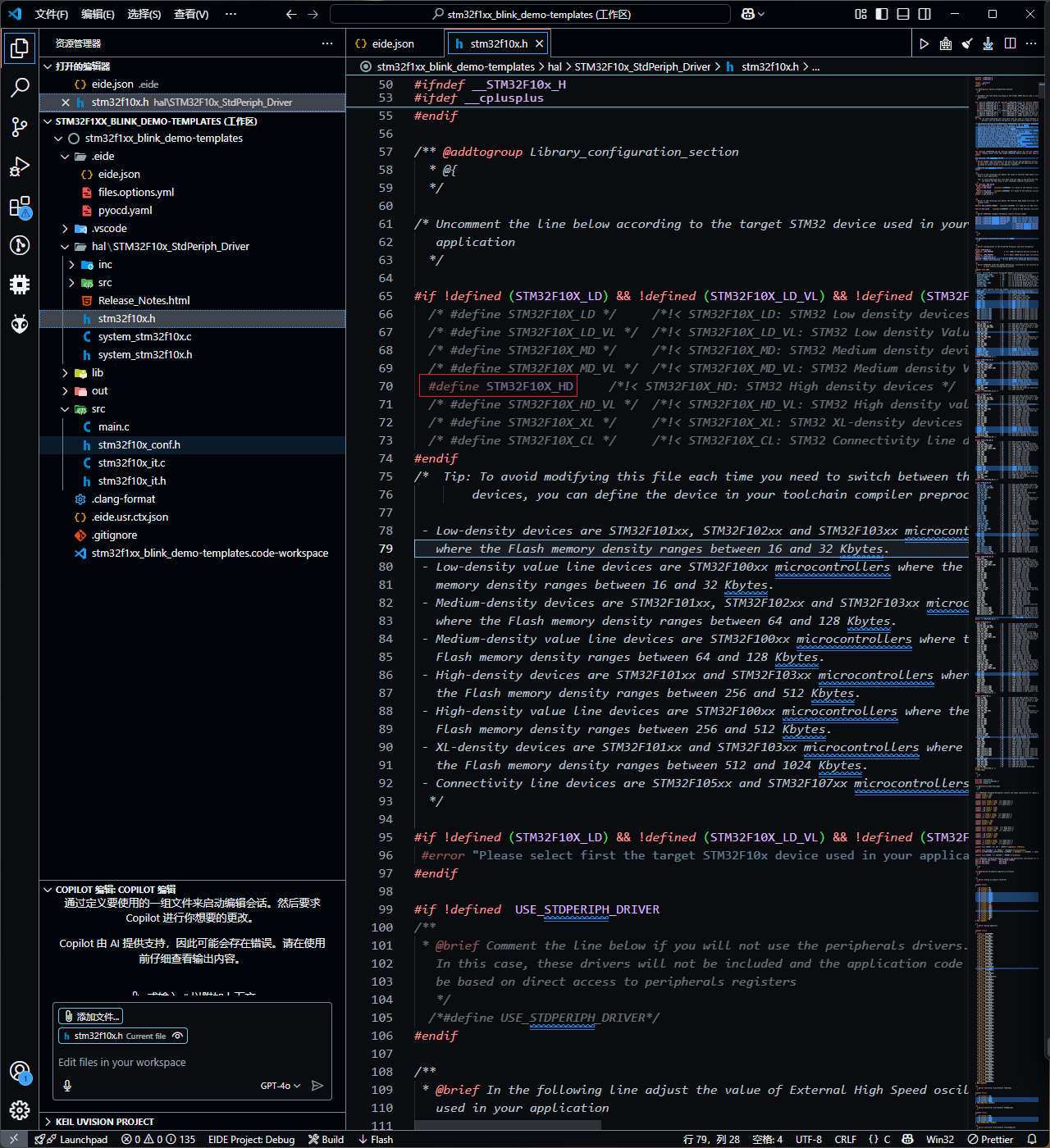Collapse the COPILOT 编辑 section
This screenshot has height=1148, width=1050.
tap(48, 890)
